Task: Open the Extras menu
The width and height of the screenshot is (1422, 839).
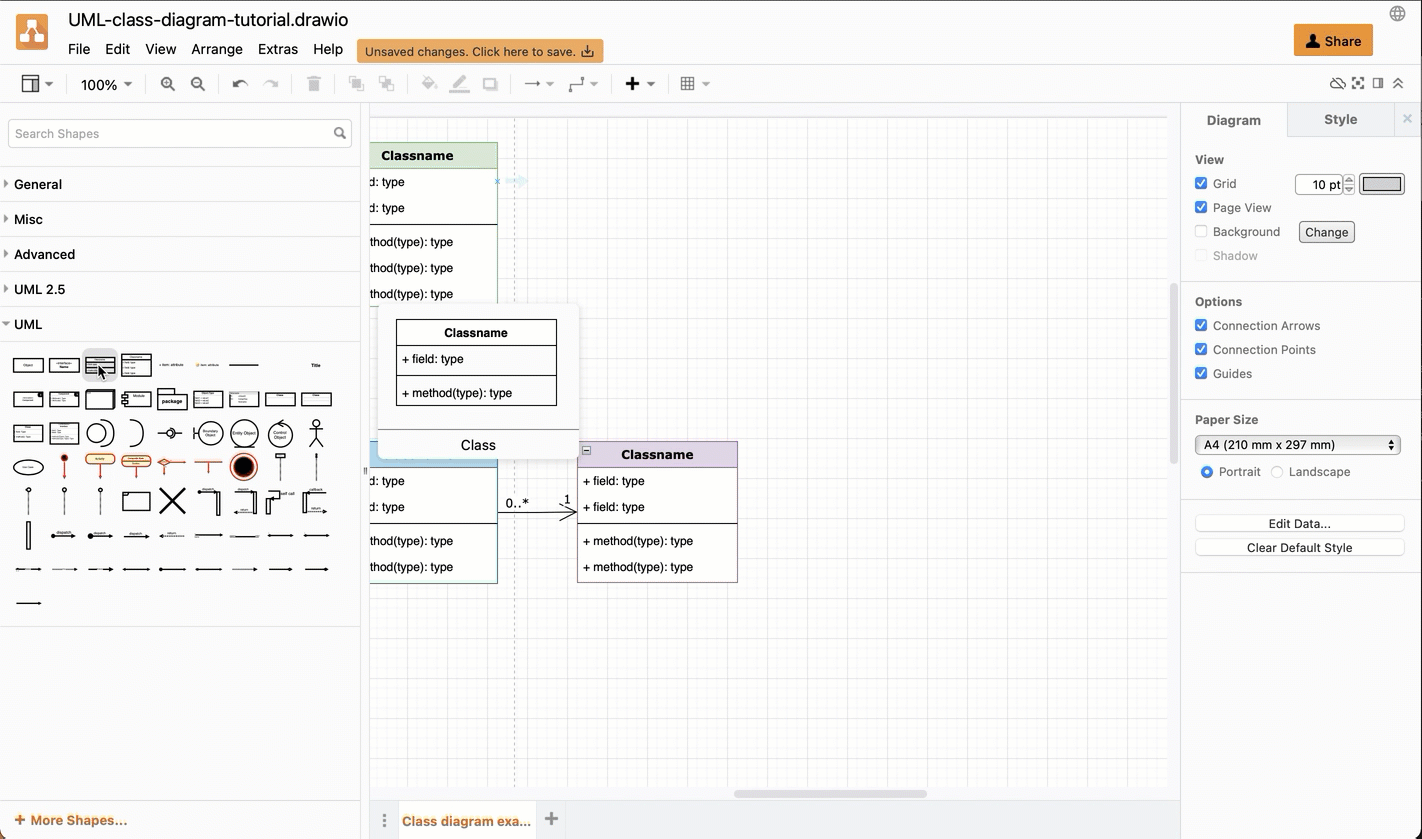Action: coord(277,48)
